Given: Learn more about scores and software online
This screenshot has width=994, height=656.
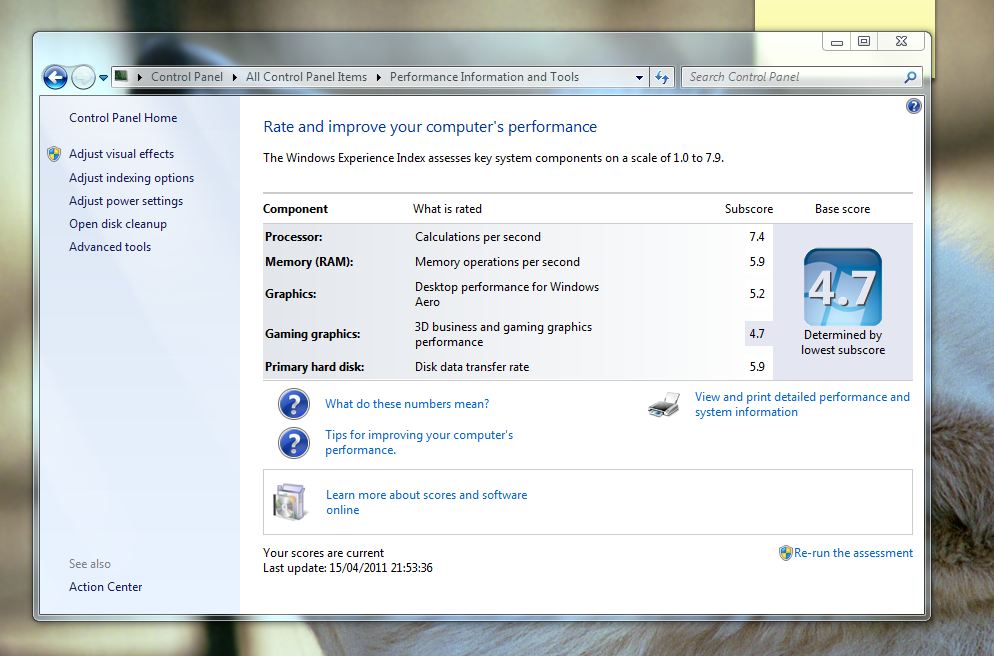Looking at the screenshot, I should coord(427,503).
